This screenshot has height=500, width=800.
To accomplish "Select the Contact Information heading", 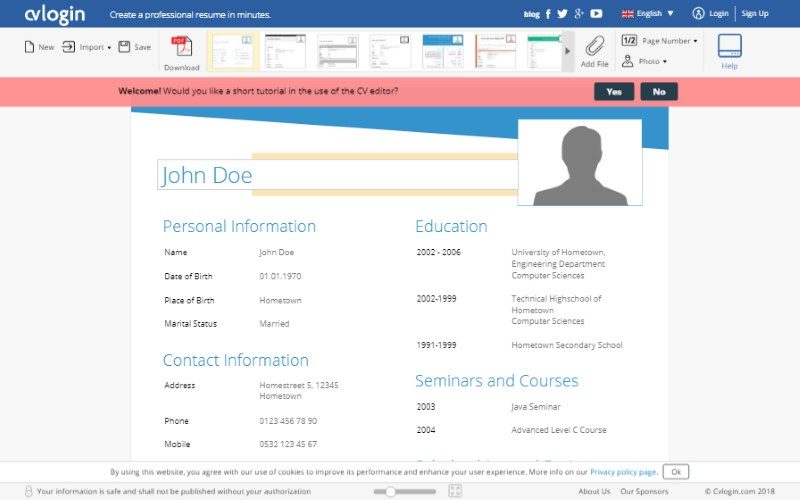I will 235,360.
